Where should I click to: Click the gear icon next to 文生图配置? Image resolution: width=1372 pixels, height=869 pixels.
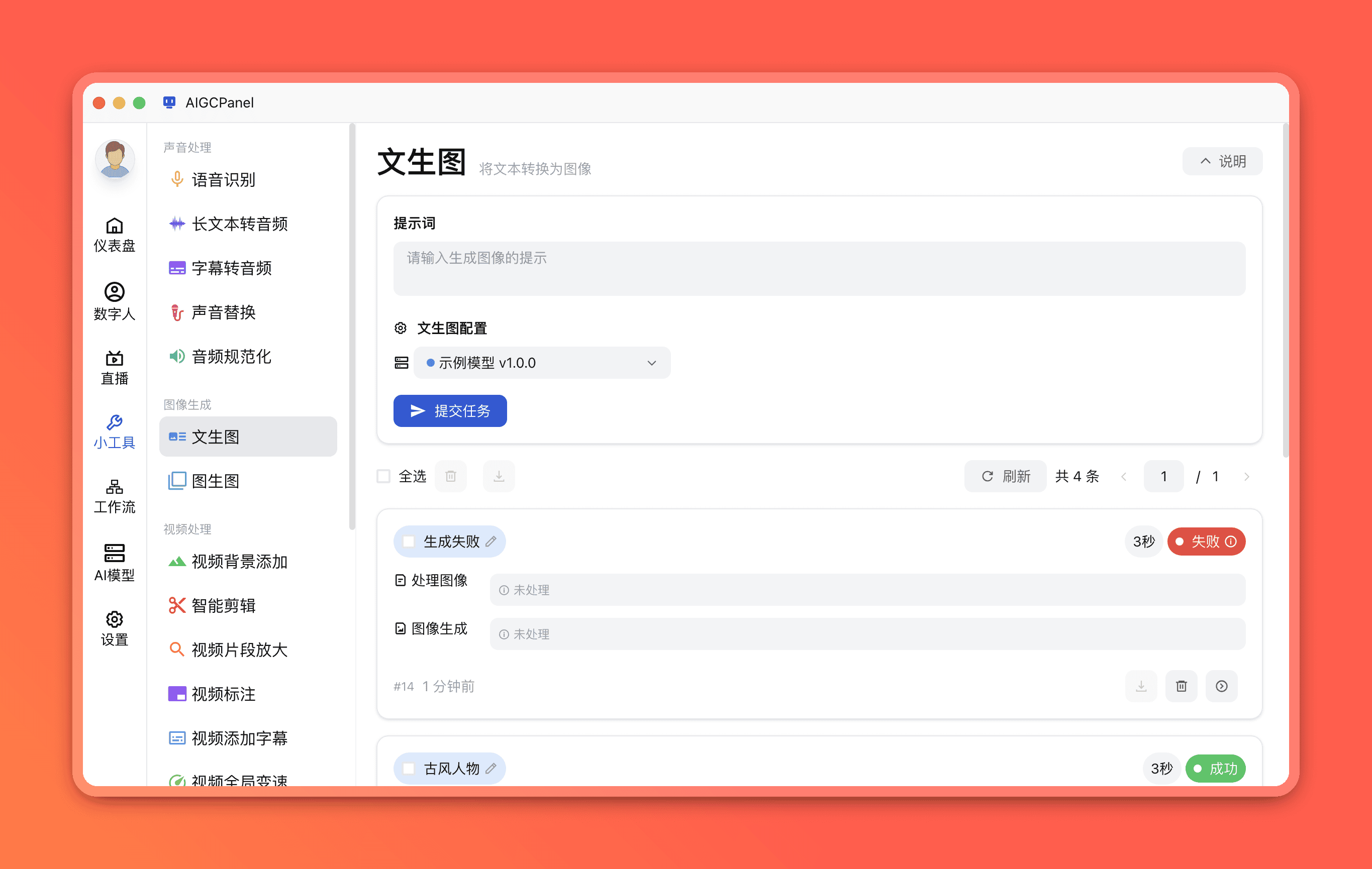tap(401, 328)
